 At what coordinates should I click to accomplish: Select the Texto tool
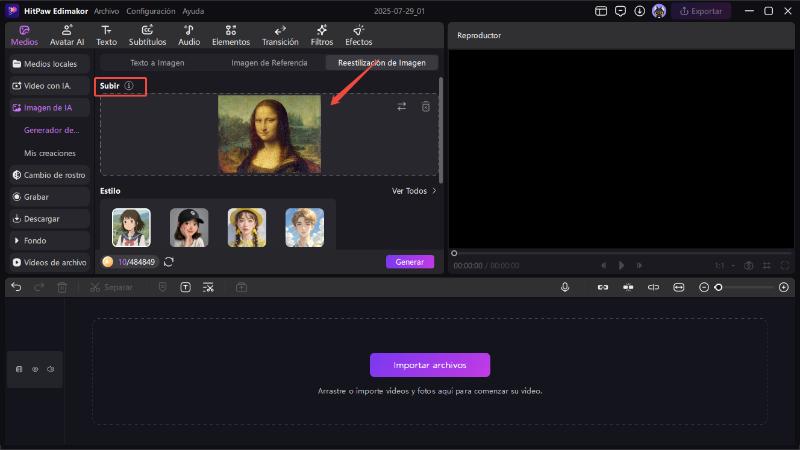[x=106, y=35]
